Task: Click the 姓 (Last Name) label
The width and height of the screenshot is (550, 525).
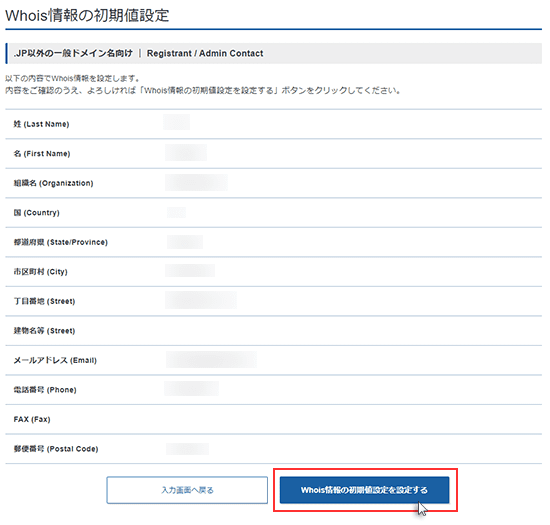Action: (41, 124)
